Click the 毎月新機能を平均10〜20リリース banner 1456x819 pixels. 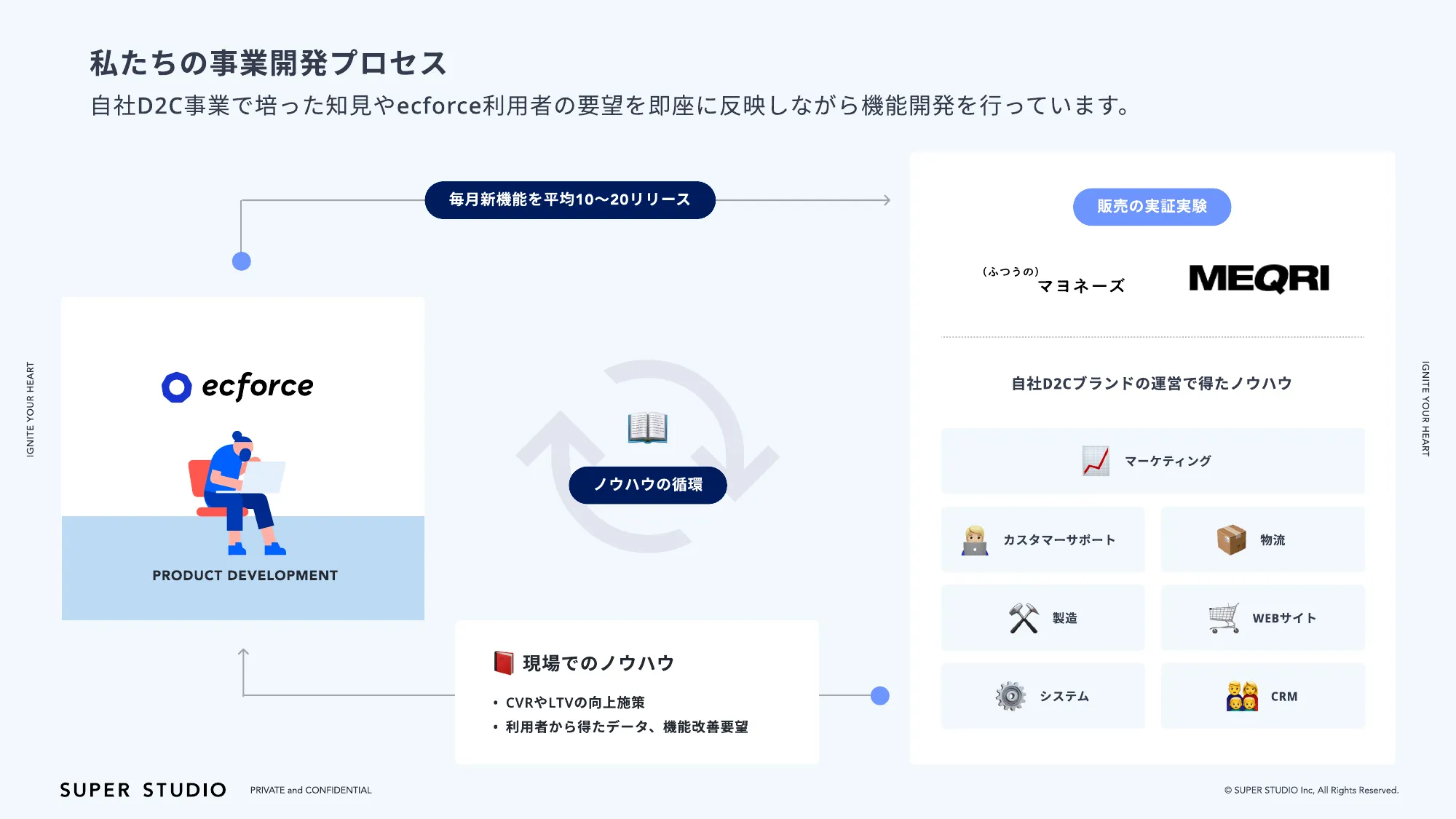pos(569,200)
